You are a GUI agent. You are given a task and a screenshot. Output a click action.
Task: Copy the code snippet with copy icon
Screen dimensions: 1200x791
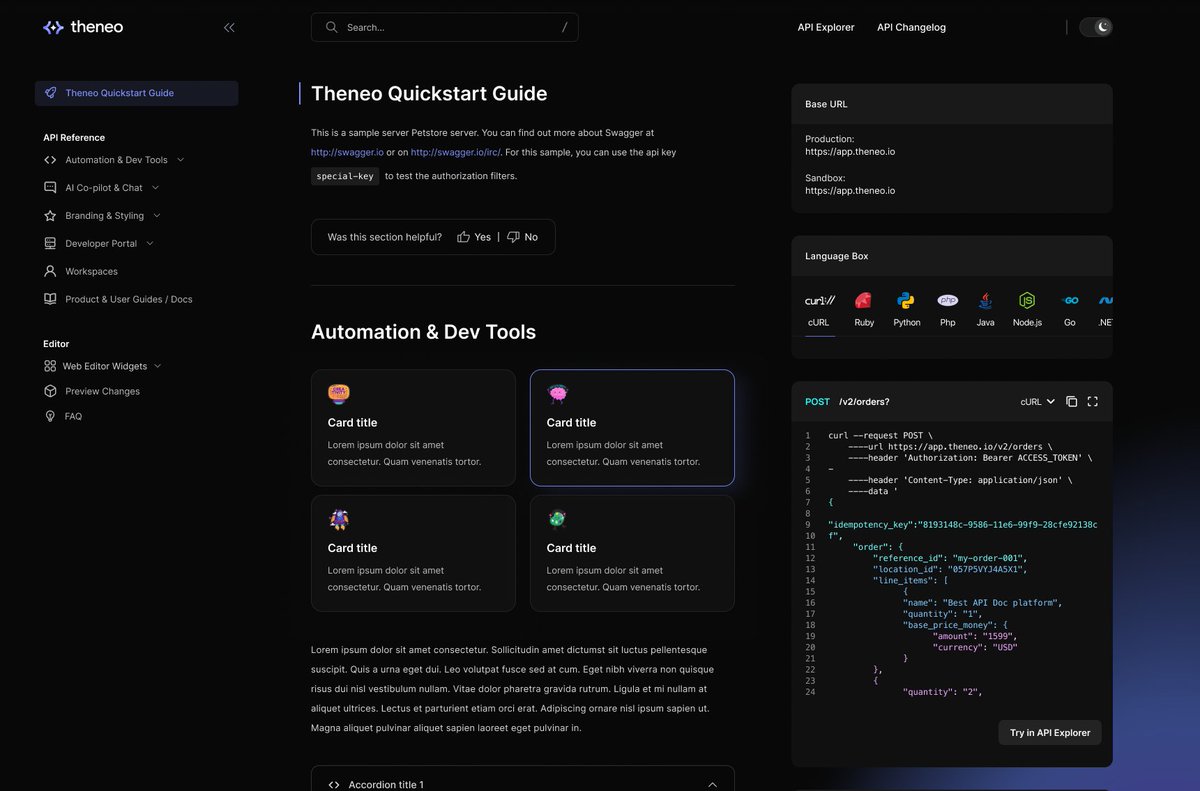1071,402
